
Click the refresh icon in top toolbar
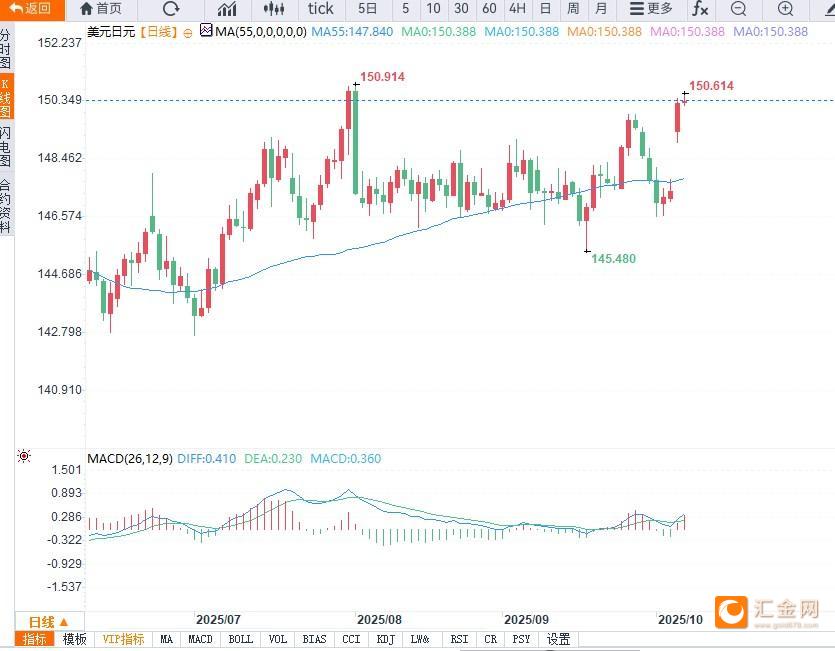tap(171, 9)
